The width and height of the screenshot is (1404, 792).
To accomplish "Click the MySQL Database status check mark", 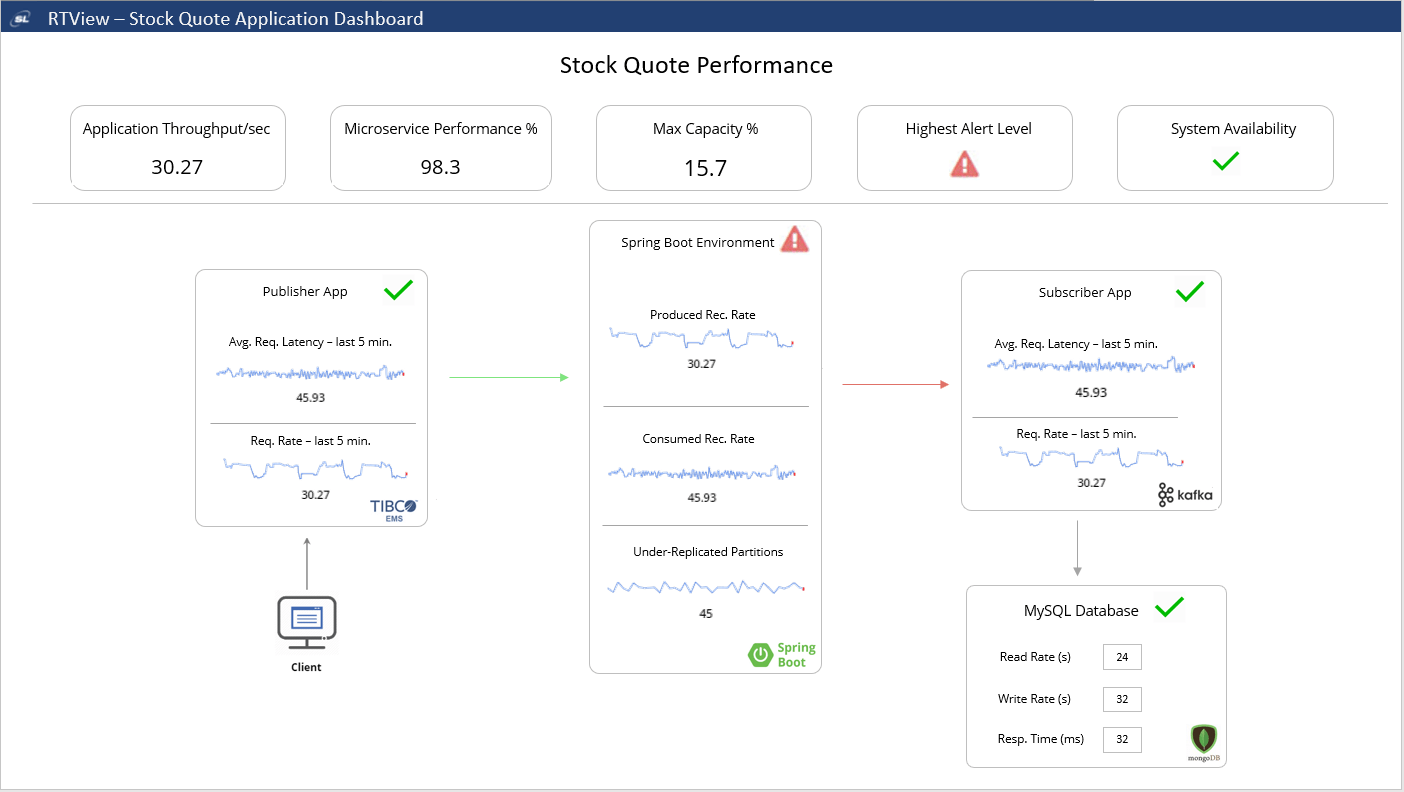I will click(1170, 606).
